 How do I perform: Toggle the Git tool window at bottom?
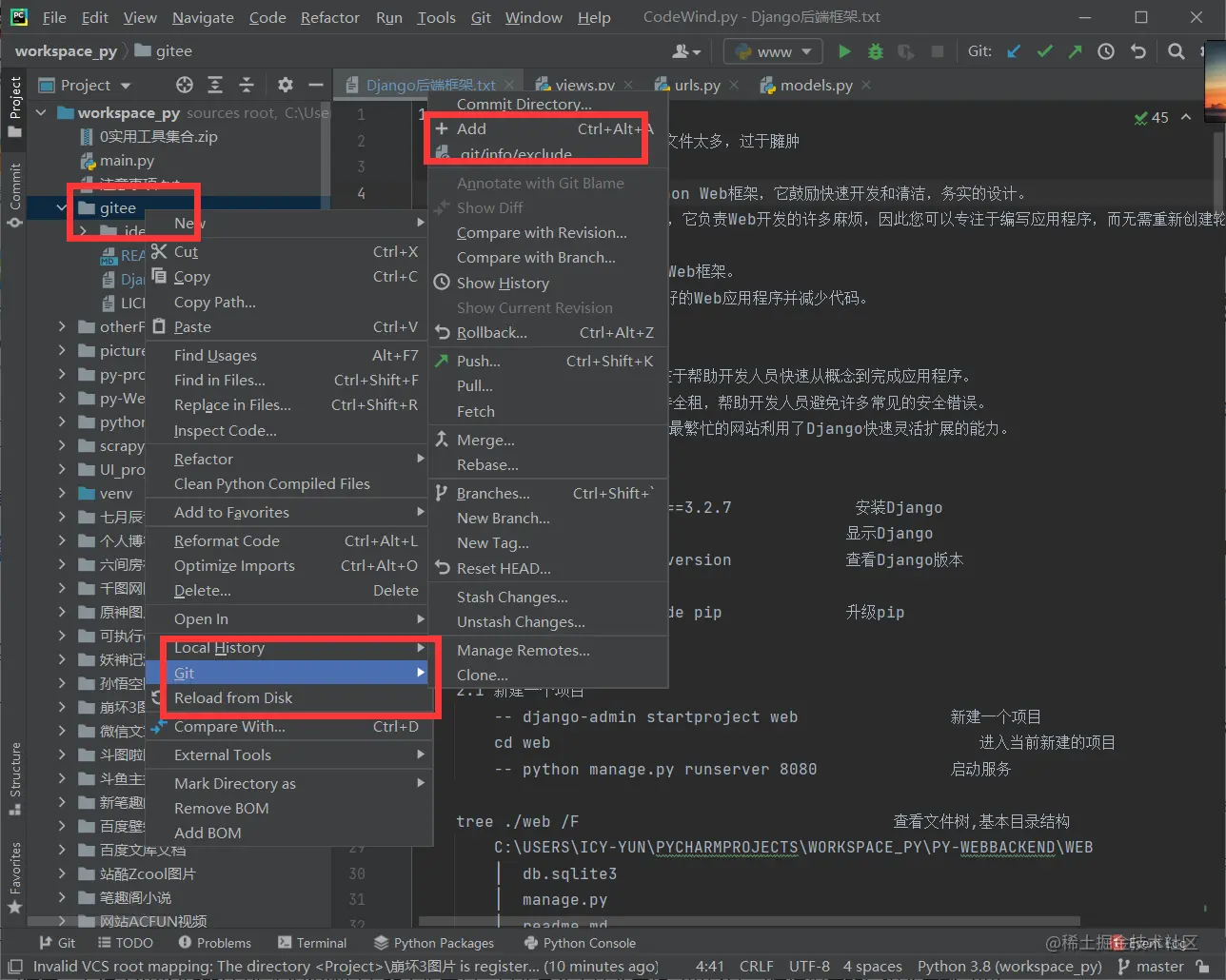coord(56,943)
